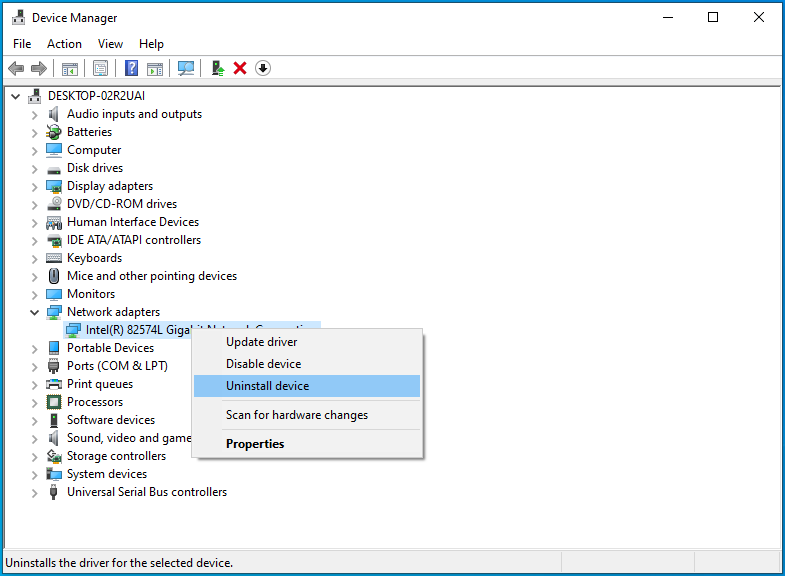Click the Universal Serial Bus controllers icon
785x576 pixels.
point(54,492)
